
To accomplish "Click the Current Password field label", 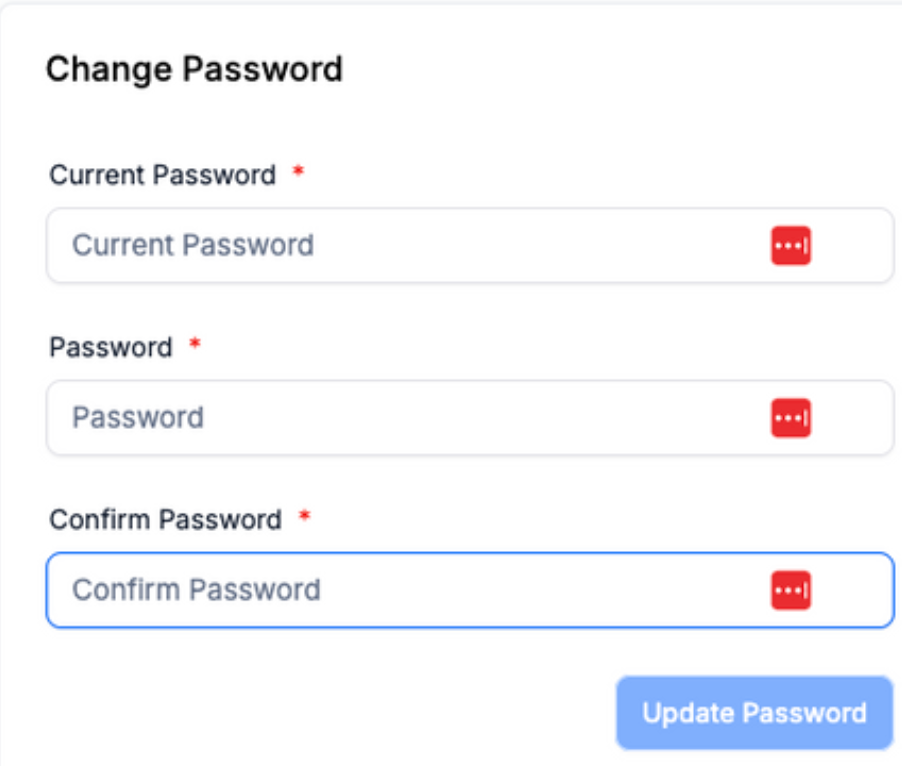I will pyautogui.click(x=163, y=175).
